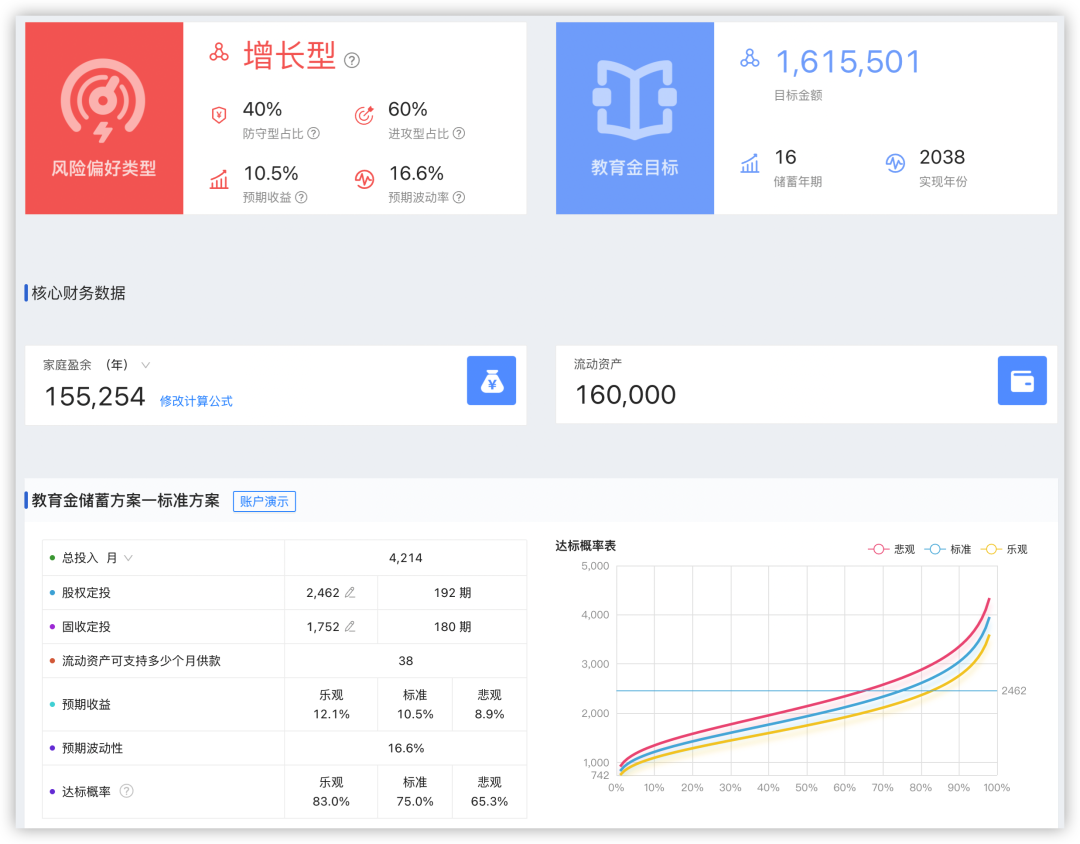Click the 修改计算公式 link

point(196,401)
